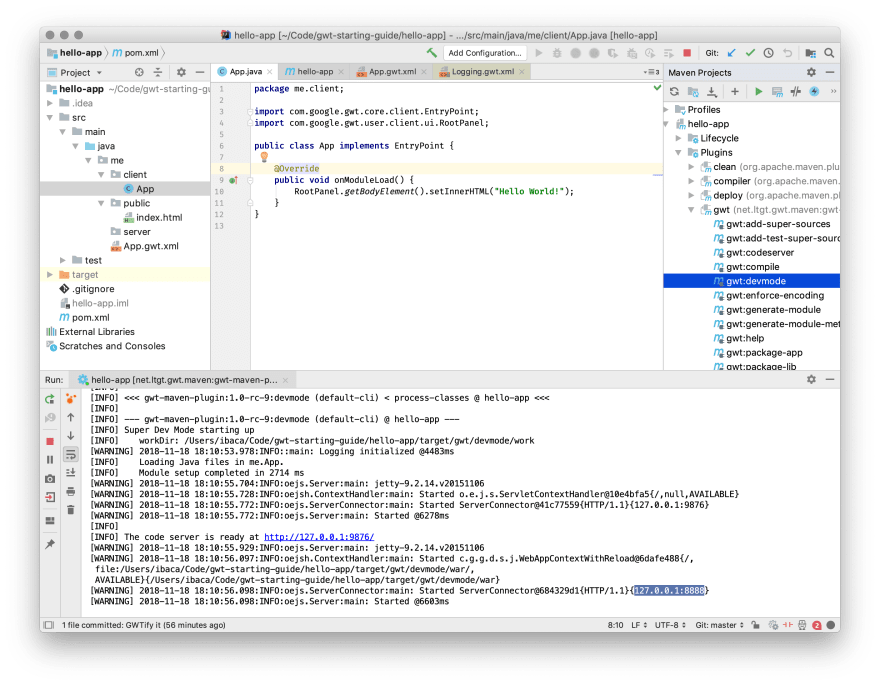Toggle Soft-Wrap icon in Run console
Image resolution: width=880 pixels, height=685 pixels.
tap(71, 454)
